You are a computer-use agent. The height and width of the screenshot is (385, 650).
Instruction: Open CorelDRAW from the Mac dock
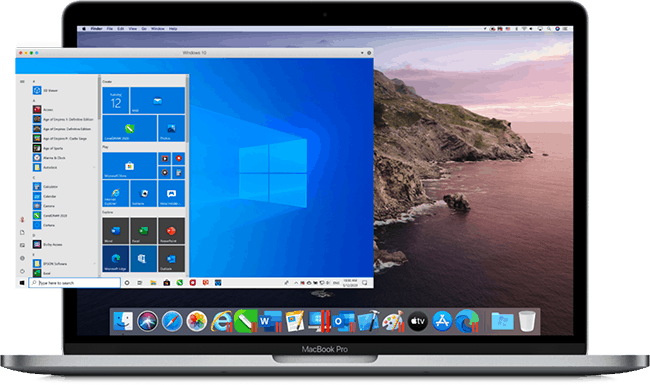tap(246, 321)
